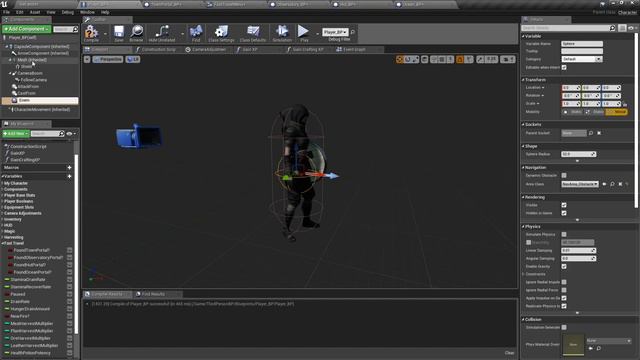Open the Asset menu
The width and height of the screenshot is (640, 360).
pyautogui.click(x=35, y=12)
